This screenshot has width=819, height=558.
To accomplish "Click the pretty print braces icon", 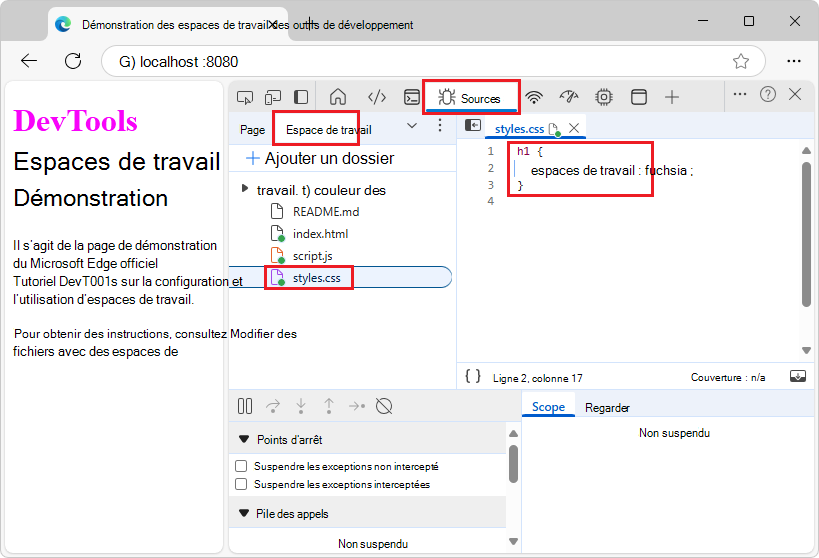I will pos(473,376).
